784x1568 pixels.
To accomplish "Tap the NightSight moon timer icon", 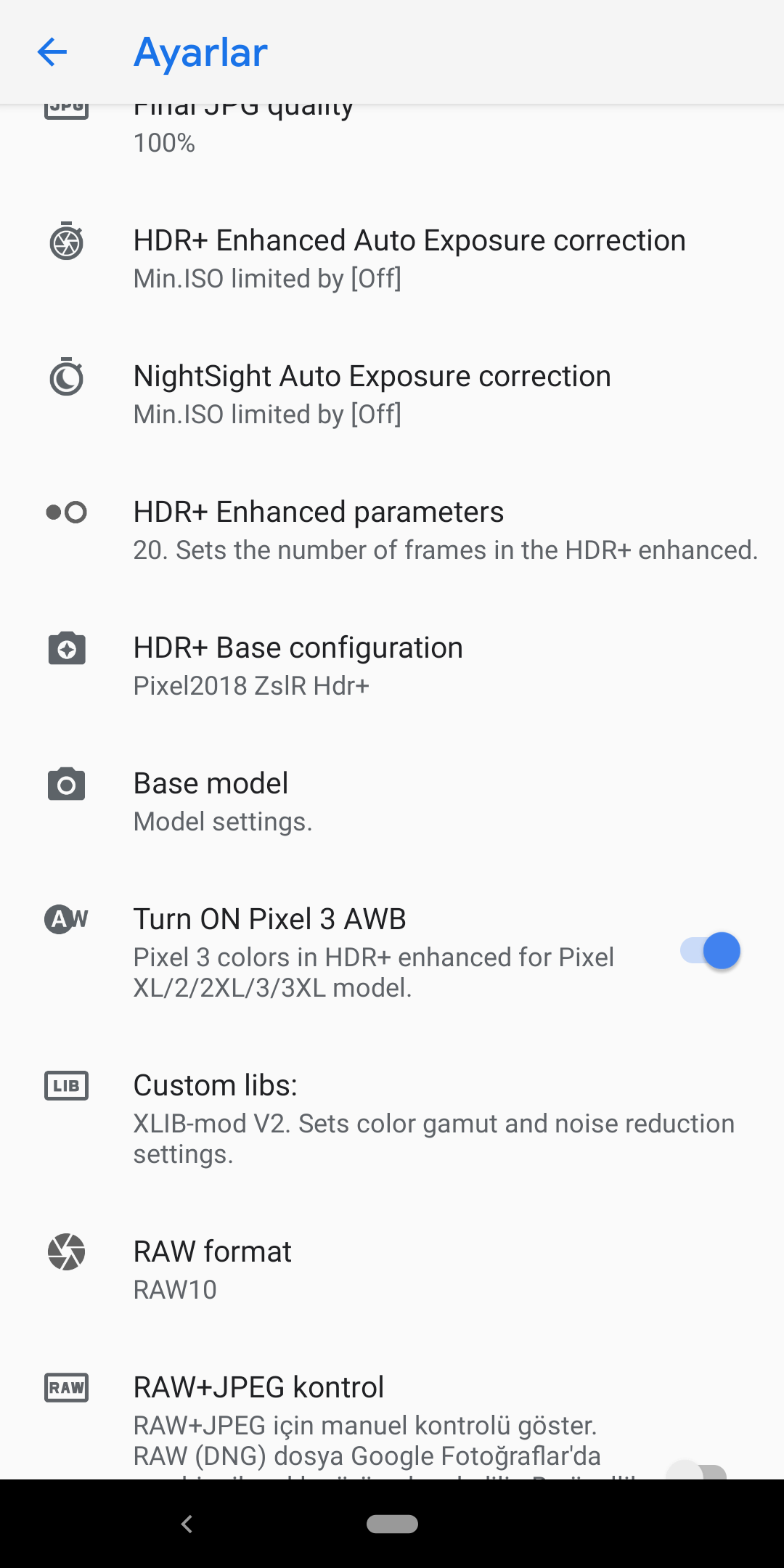I will (x=66, y=377).
